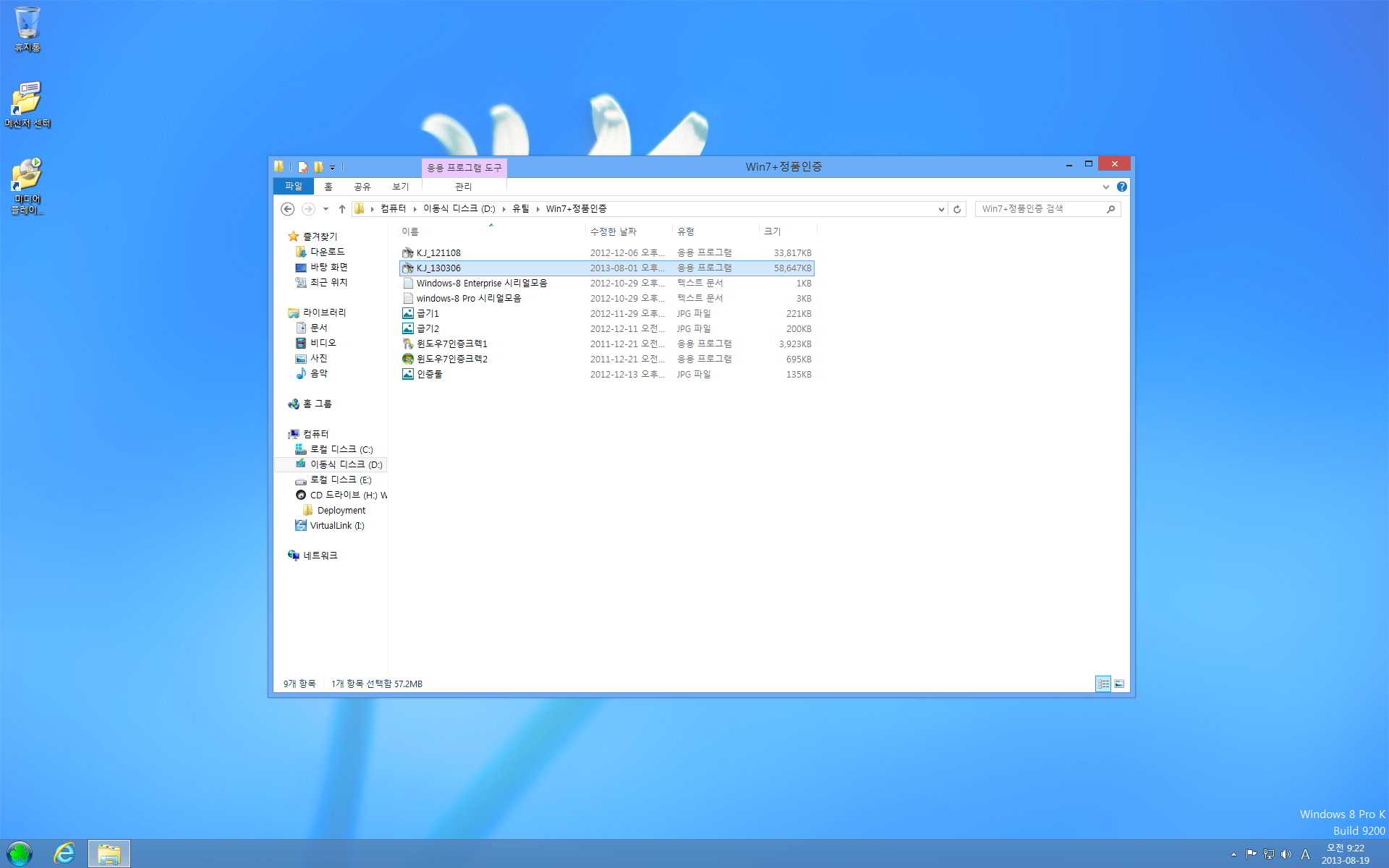Screen dimensions: 1389x868
Task: Select windows-8 Pro 시리얼모음 text file
Action: (606, 299)
